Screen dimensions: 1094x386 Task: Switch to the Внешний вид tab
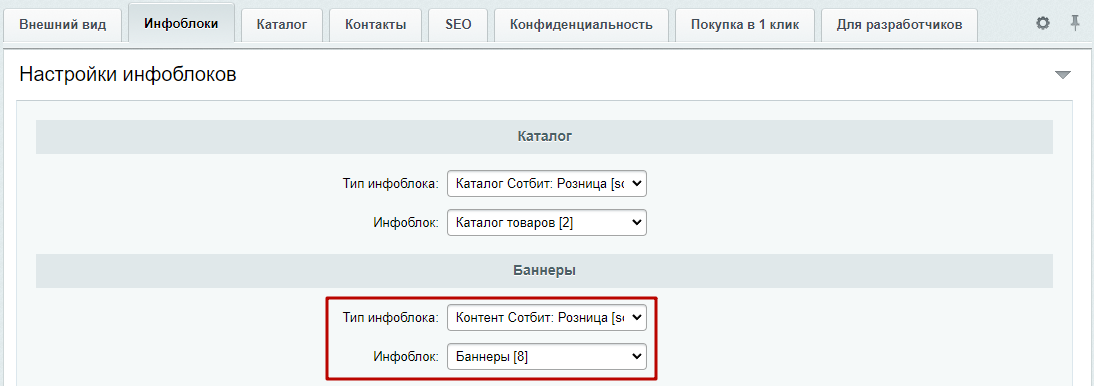click(x=63, y=25)
